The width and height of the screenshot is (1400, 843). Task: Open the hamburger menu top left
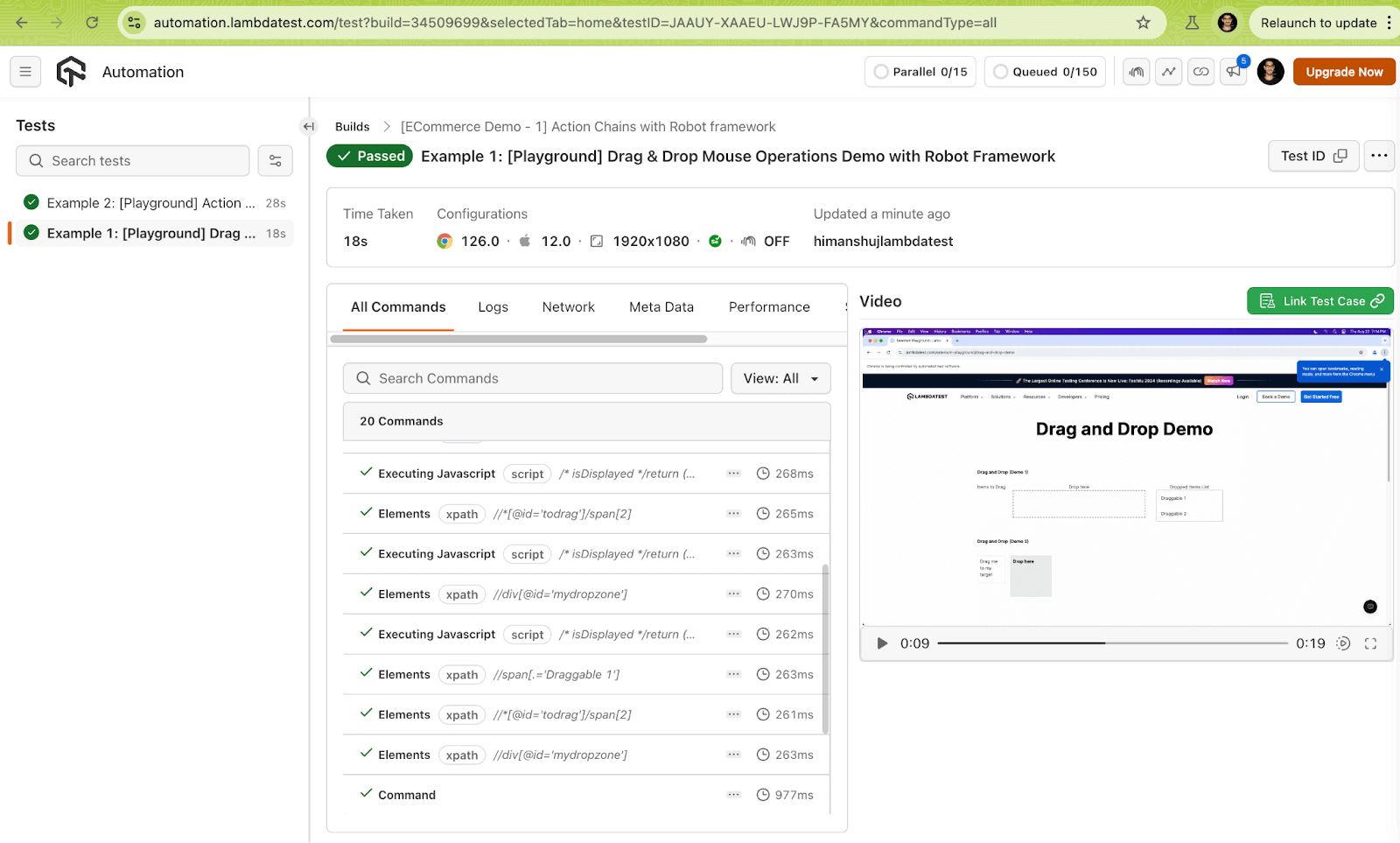point(24,71)
